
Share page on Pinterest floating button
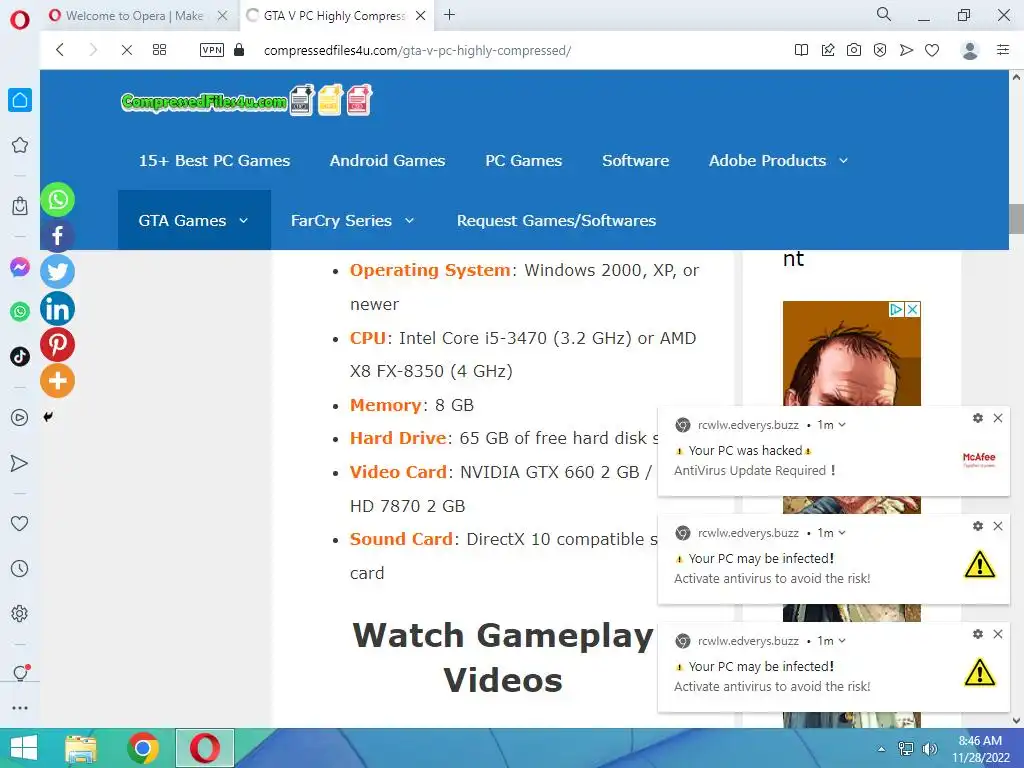57,344
